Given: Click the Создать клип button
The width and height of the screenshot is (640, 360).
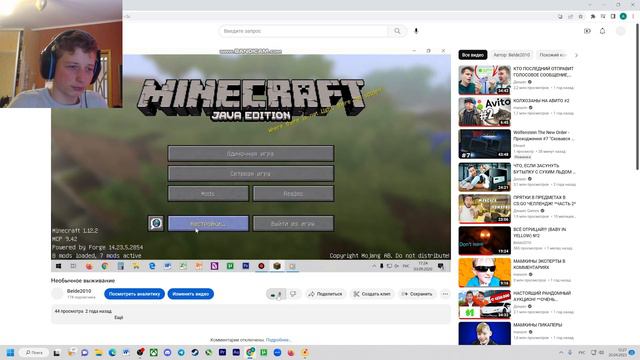Looking at the screenshot, I should point(372,294).
